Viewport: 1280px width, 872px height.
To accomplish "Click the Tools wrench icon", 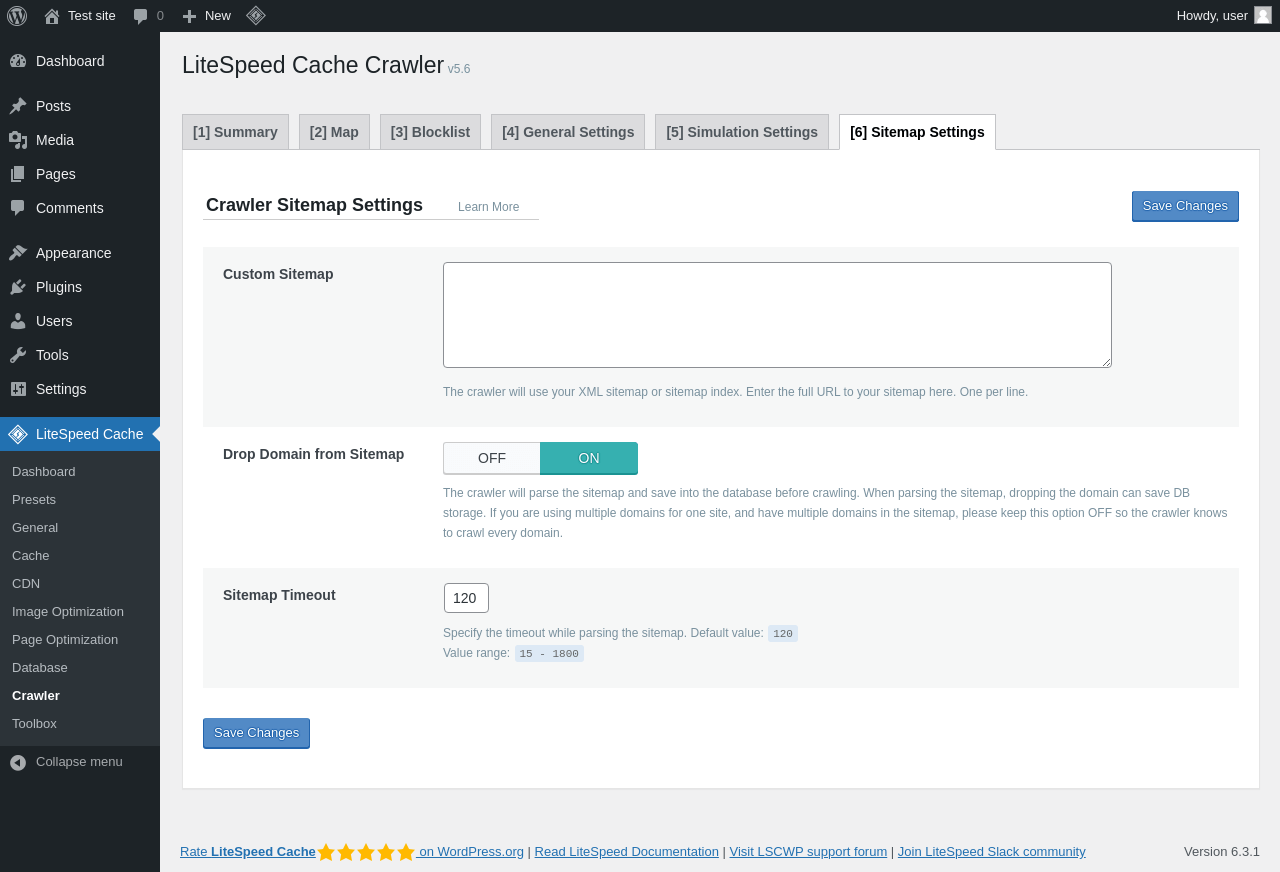I will [x=18, y=355].
